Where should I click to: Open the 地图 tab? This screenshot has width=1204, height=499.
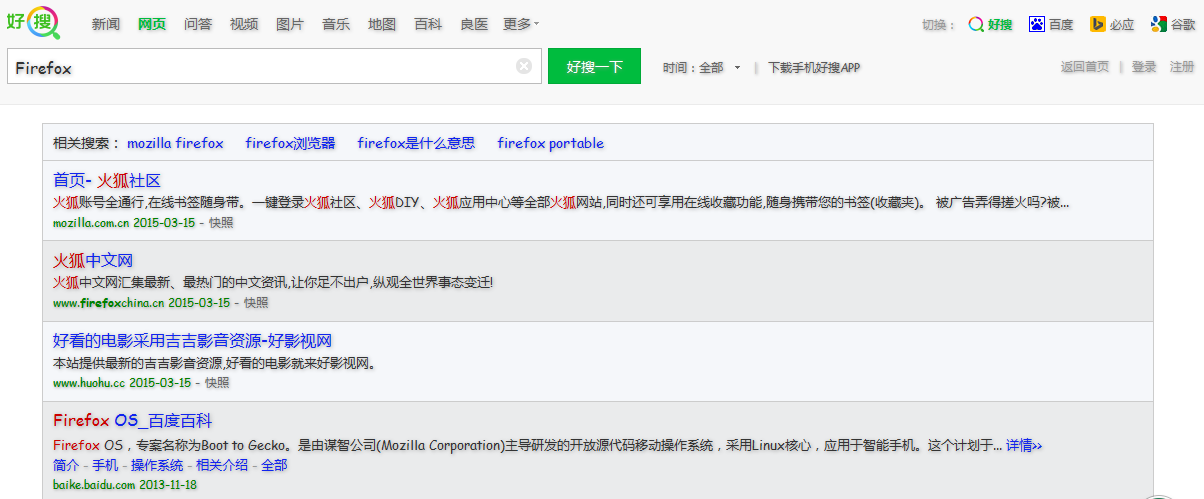[x=382, y=24]
